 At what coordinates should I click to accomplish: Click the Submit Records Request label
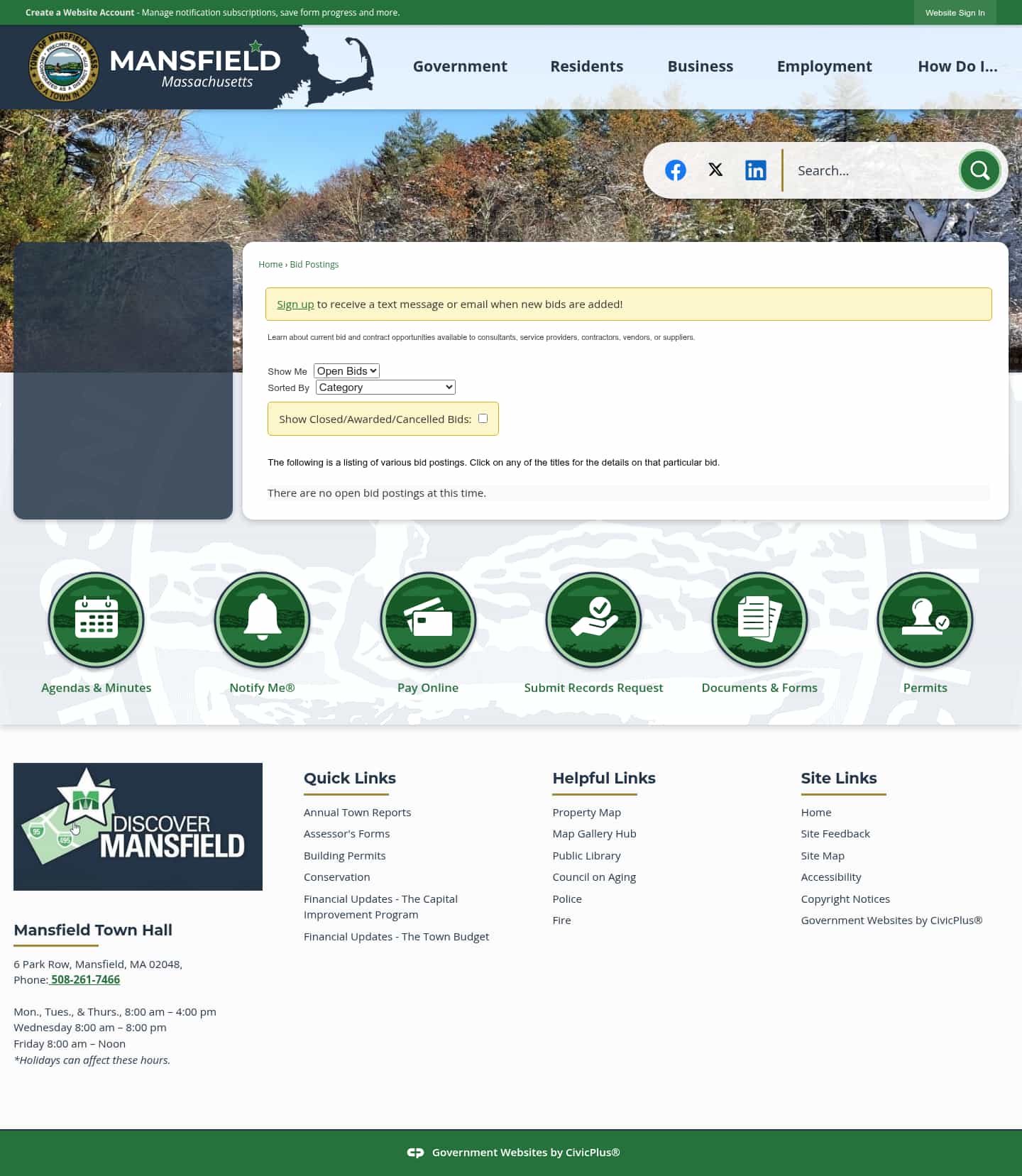pyautogui.click(x=593, y=687)
